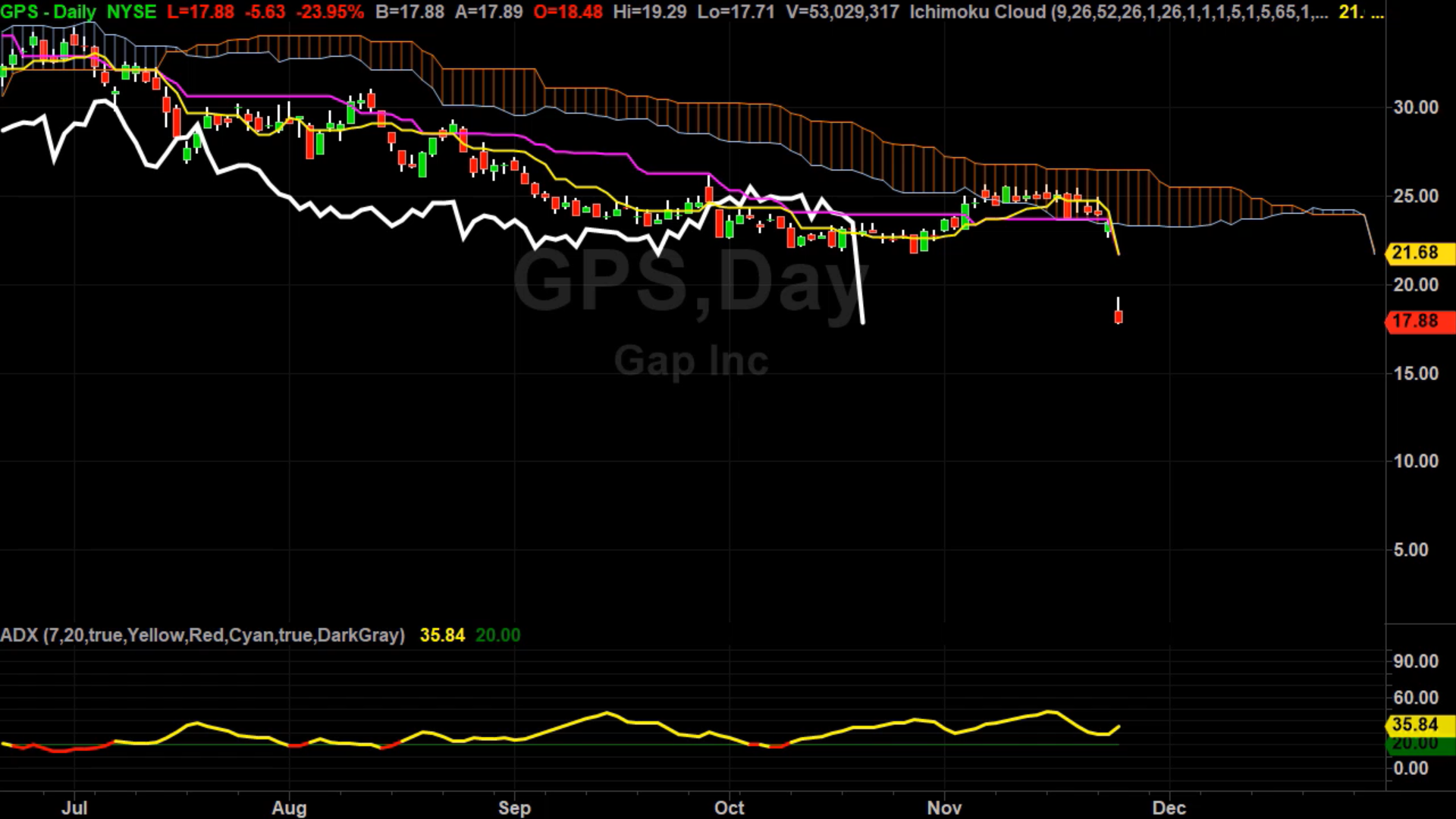Click the 10.00 price axis label

pyautogui.click(x=1416, y=461)
